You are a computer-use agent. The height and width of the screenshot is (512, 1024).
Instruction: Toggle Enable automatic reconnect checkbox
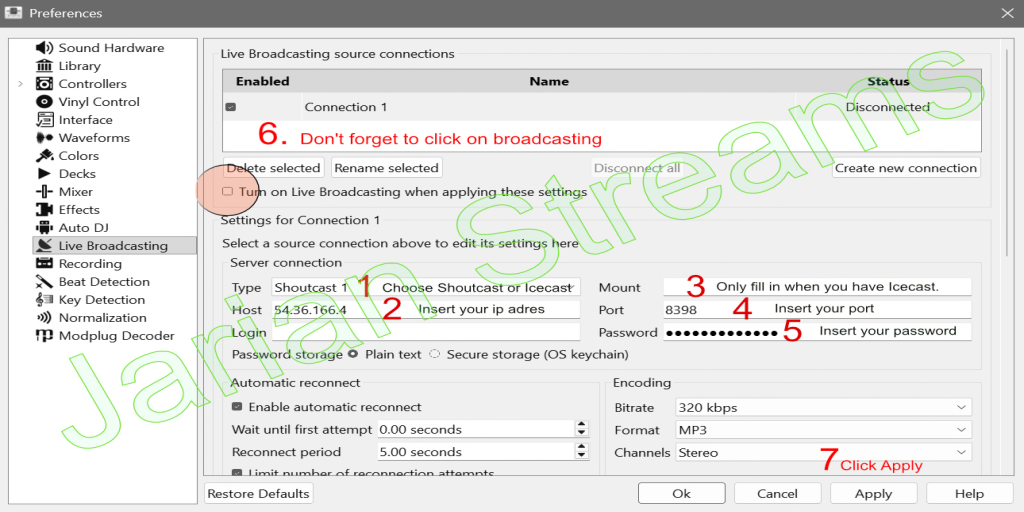237,407
